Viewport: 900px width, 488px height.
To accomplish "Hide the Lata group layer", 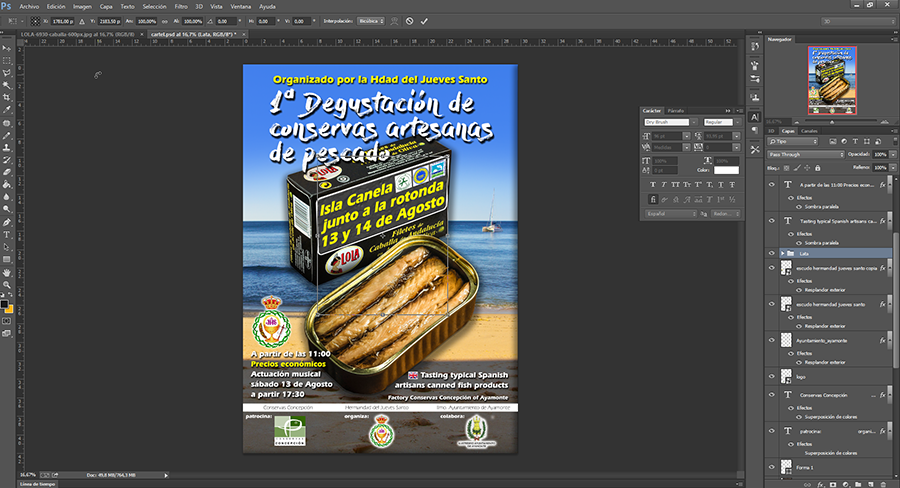I will point(771,253).
